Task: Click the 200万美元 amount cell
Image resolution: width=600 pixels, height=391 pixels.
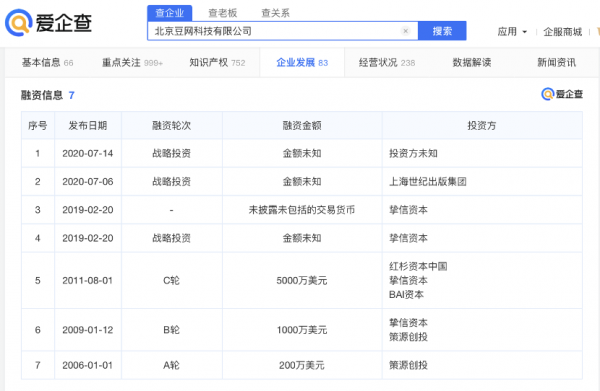Action: pyautogui.click(x=302, y=365)
